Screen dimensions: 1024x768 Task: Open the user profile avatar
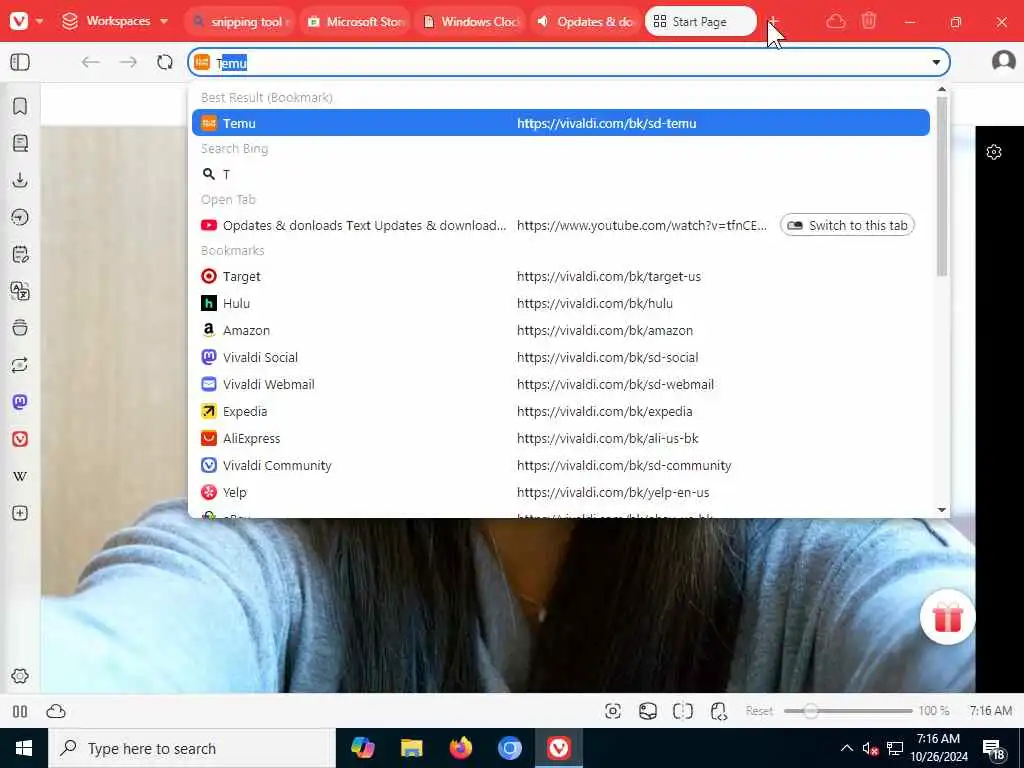pos(1003,61)
